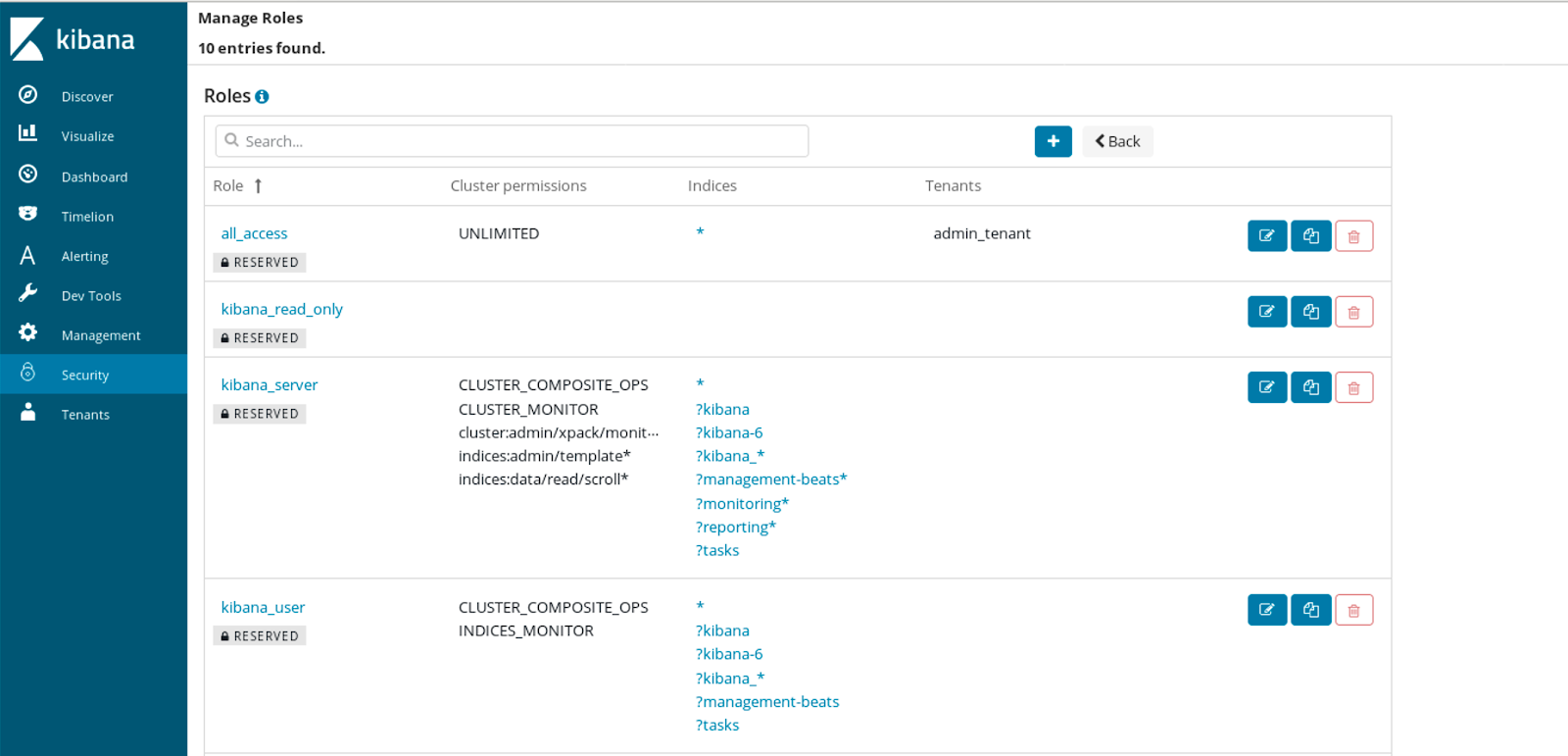This screenshot has width=1568, height=756.
Task: Click RESERVED badge under kibana_read_only
Action: (x=260, y=338)
